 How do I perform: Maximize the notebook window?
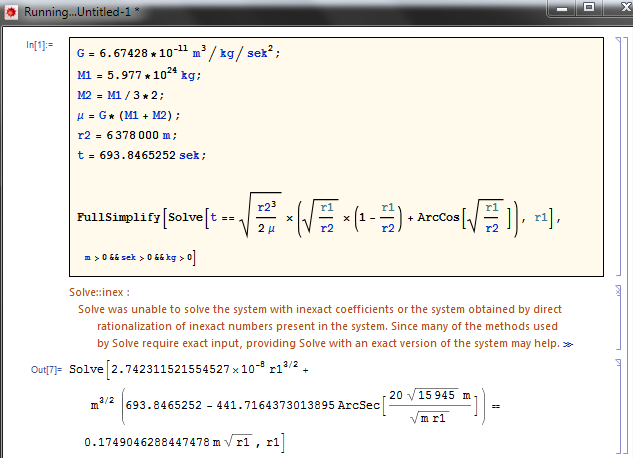tap(586, 8)
